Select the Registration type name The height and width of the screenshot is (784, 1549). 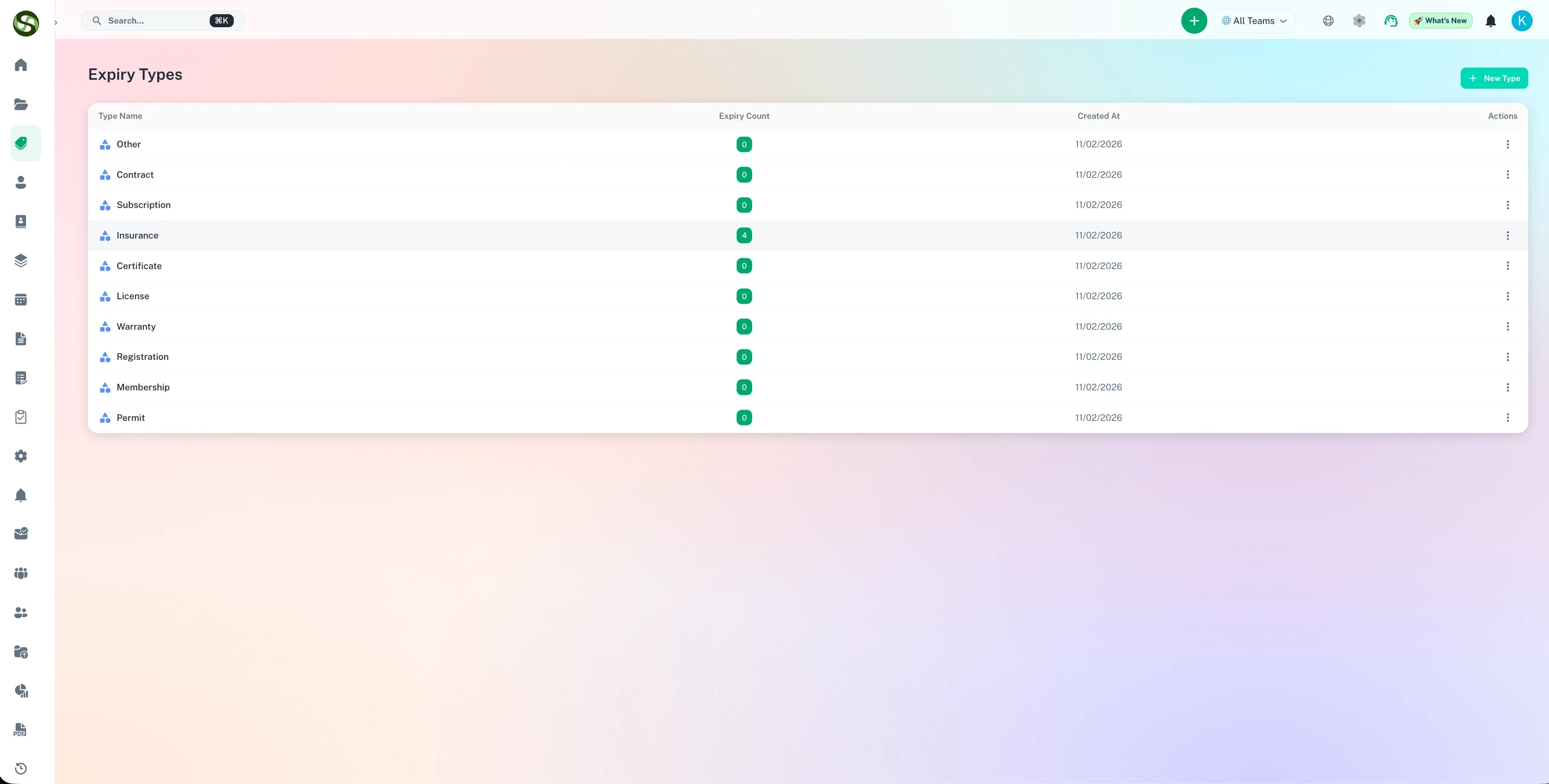pos(143,357)
